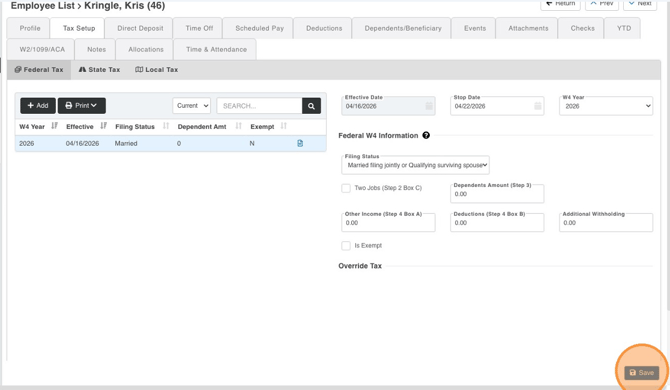Focus the SEARCH text field

click(259, 106)
